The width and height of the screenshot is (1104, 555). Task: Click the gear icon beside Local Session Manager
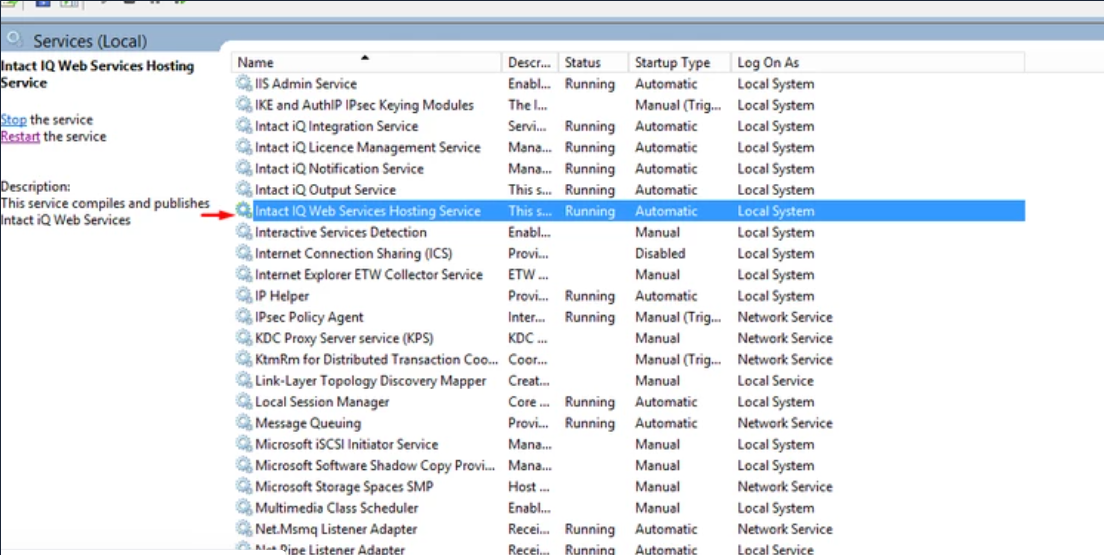click(244, 402)
